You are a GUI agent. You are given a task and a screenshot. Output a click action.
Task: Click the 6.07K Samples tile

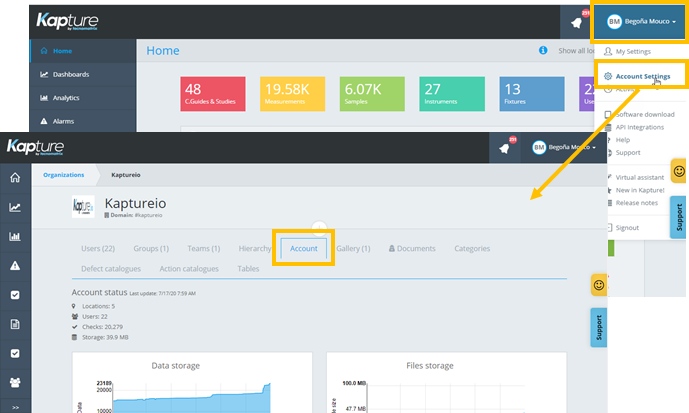[372, 94]
